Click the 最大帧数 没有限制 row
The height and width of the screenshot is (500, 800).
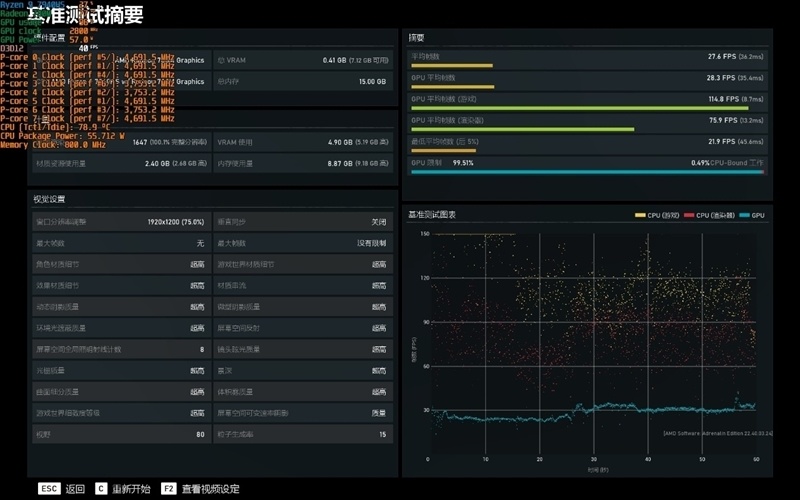[x=303, y=243]
